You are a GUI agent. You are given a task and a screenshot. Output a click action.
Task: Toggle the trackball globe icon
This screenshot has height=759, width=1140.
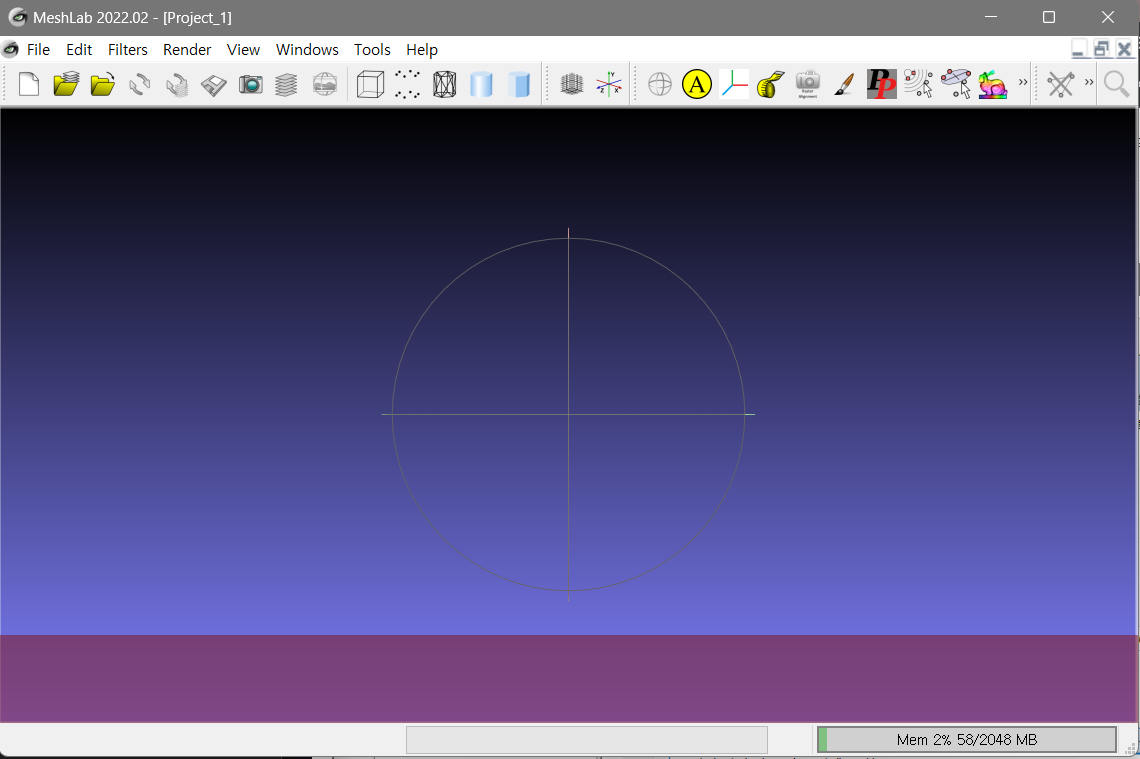[660, 85]
